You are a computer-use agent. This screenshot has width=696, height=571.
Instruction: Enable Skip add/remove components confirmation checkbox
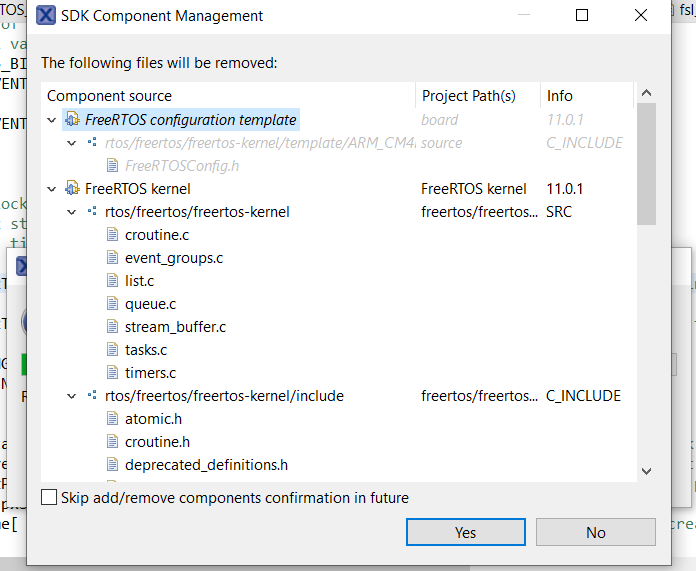click(x=49, y=498)
